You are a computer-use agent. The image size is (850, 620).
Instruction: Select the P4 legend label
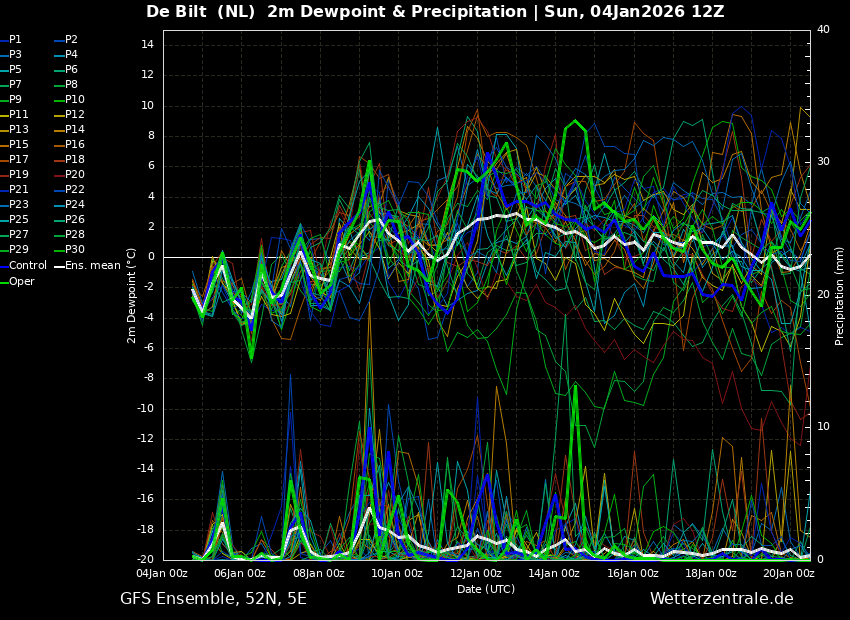pos(72,54)
